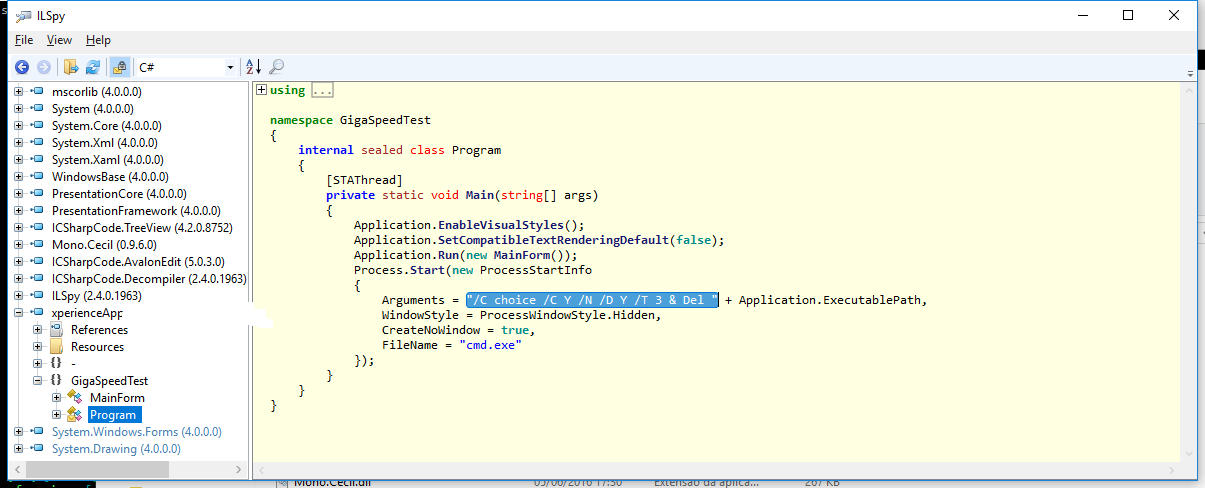Image resolution: width=1205 pixels, height=488 pixels.
Task: Click the System.Drawing assembly icon
Action: click(x=37, y=449)
